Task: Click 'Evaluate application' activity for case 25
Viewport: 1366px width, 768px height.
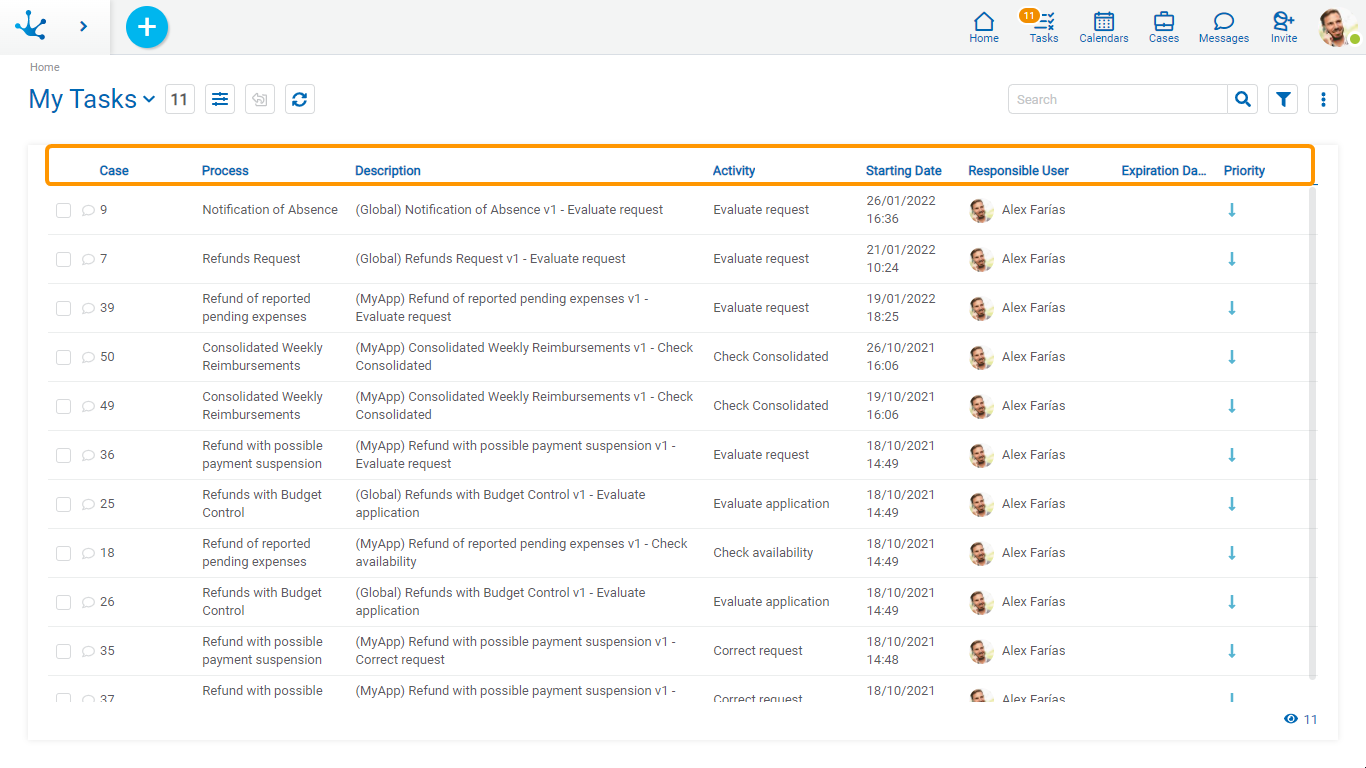Action: 771,504
